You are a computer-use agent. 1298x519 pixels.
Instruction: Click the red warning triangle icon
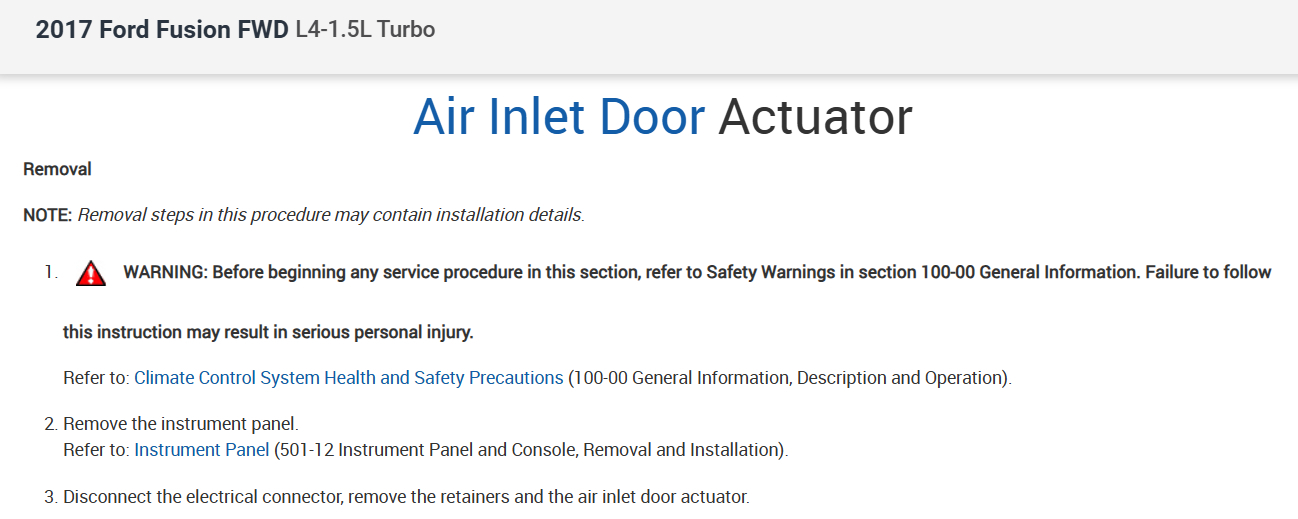coord(91,273)
